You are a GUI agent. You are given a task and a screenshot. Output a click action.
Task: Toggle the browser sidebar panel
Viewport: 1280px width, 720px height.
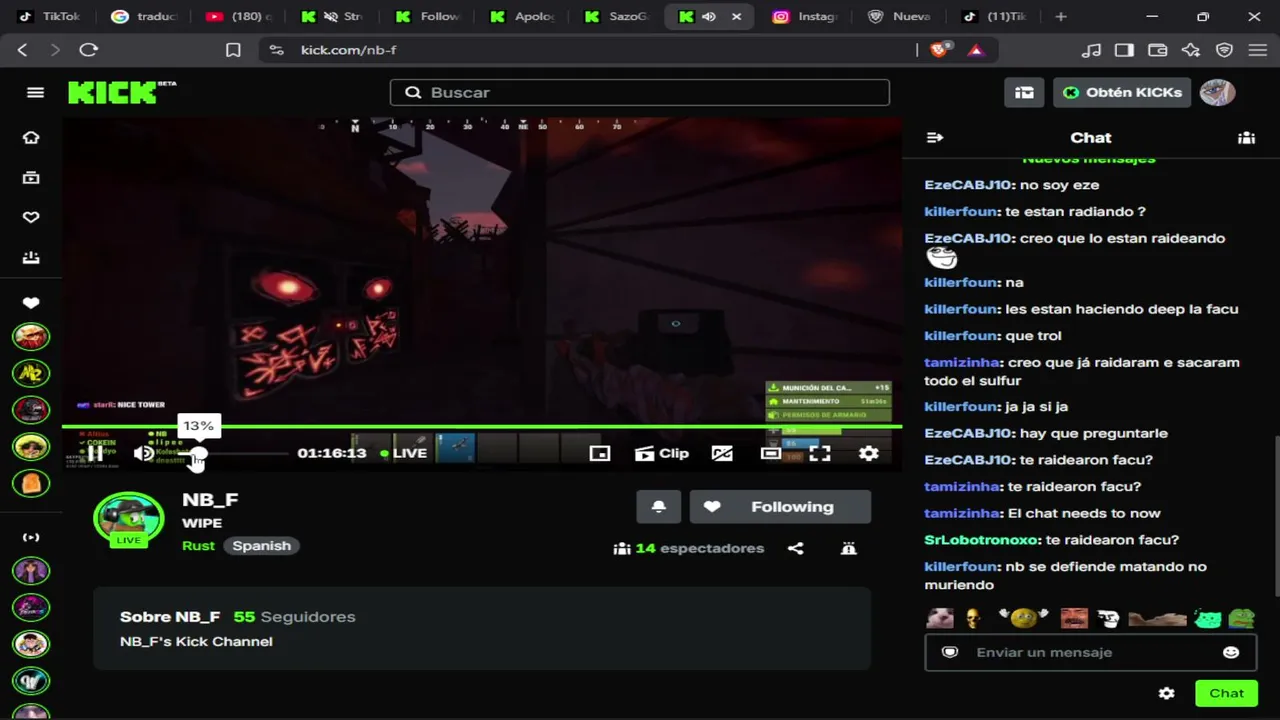[x=1124, y=50]
